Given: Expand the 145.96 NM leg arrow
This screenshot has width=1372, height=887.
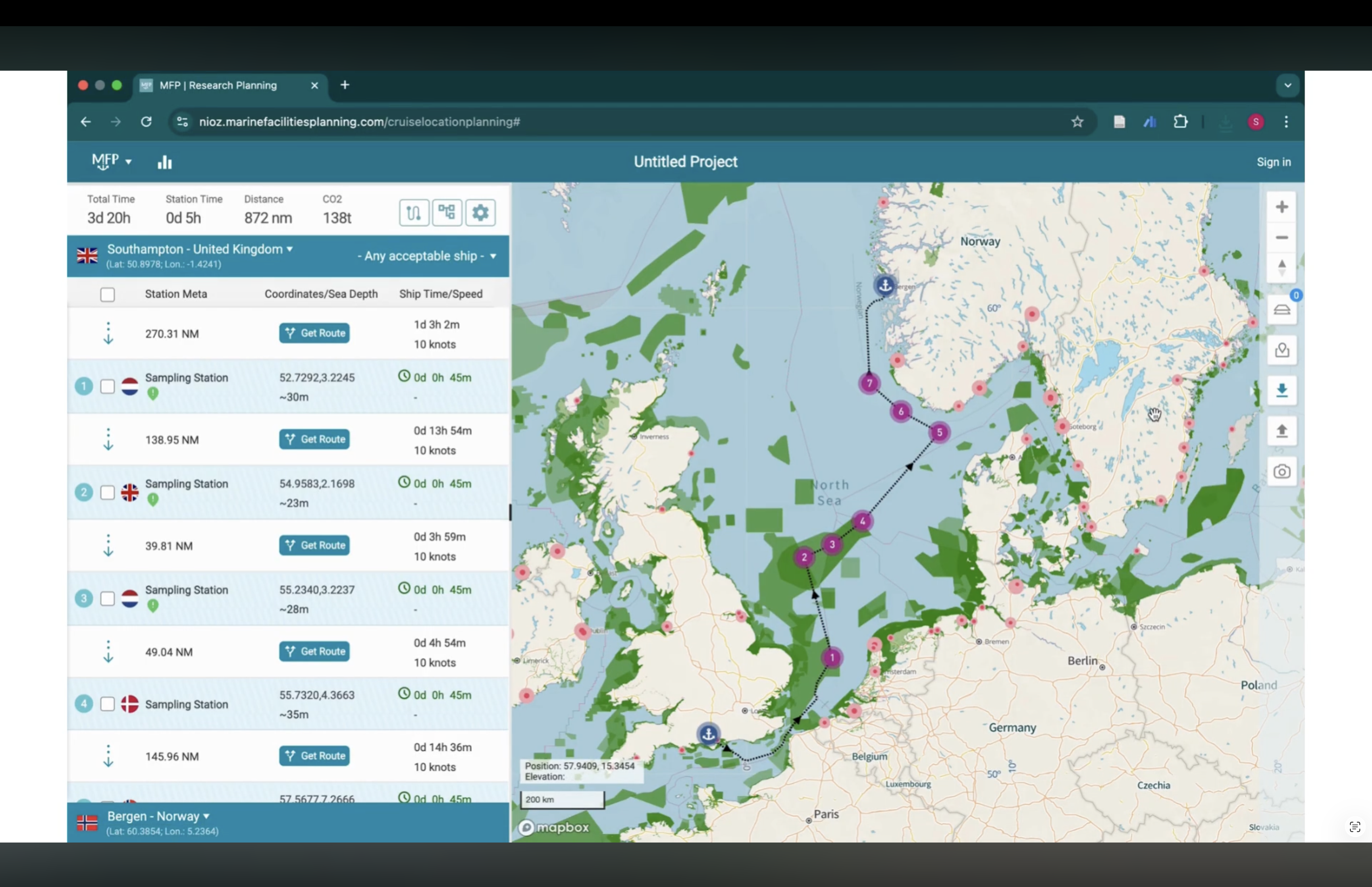Looking at the screenshot, I should tap(108, 756).
